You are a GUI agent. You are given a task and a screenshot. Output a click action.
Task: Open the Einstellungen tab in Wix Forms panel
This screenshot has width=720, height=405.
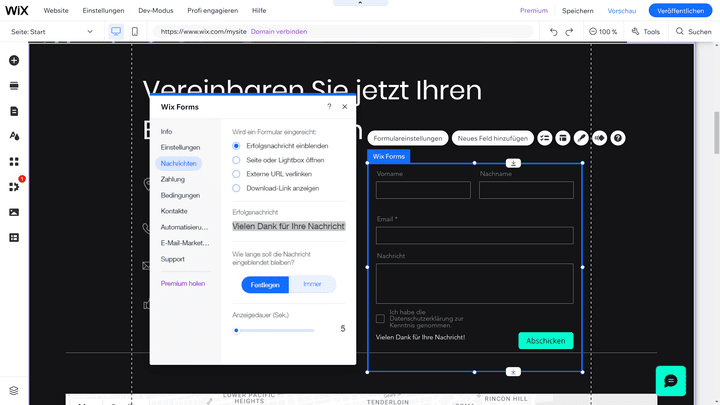pyautogui.click(x=180, y=147)
